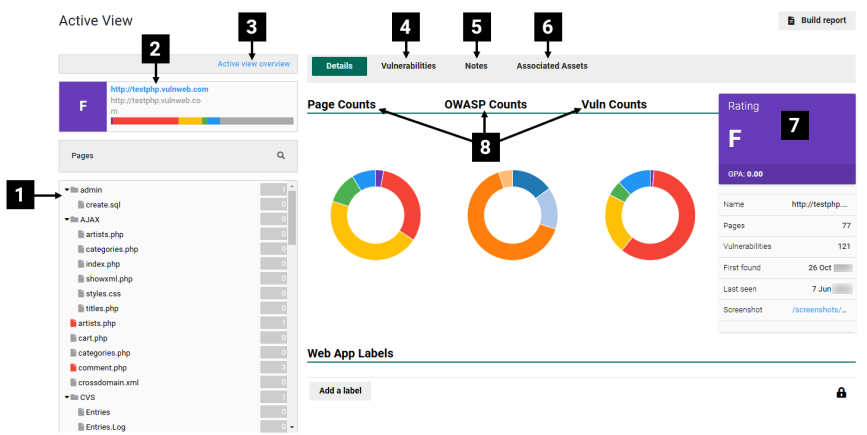The height and width of the screenshot is (435, 867).
Task: Click the AJAX folder icon
Action: coord(74,219)
